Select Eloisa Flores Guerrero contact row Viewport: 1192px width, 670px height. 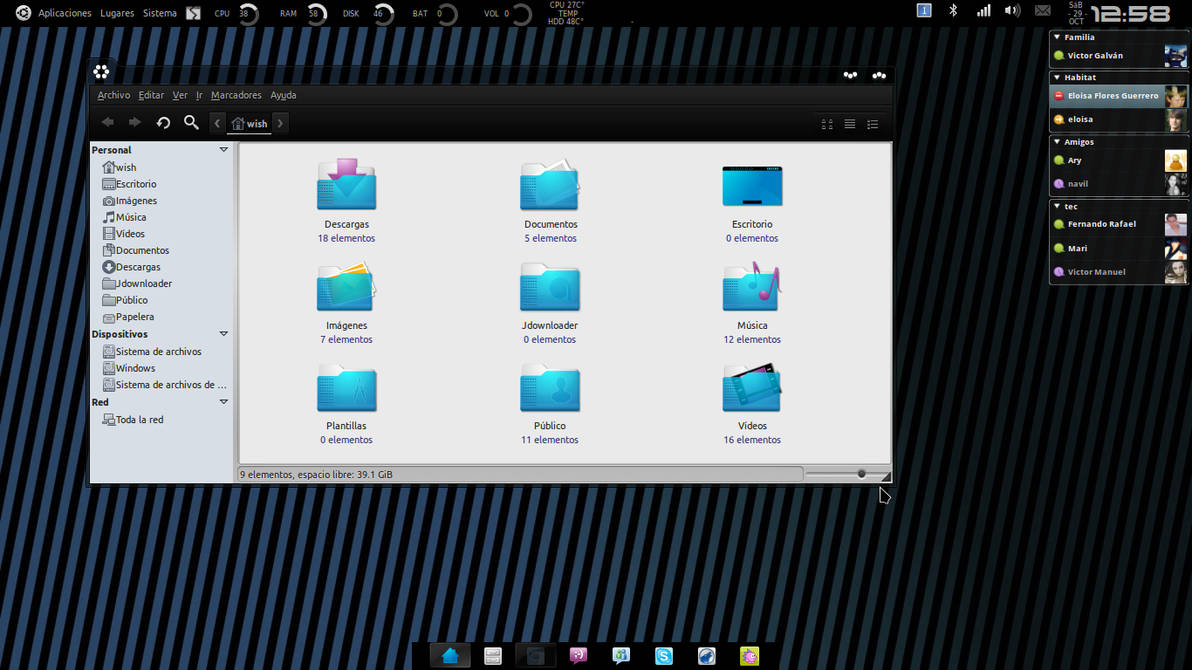coord(1119,96)
